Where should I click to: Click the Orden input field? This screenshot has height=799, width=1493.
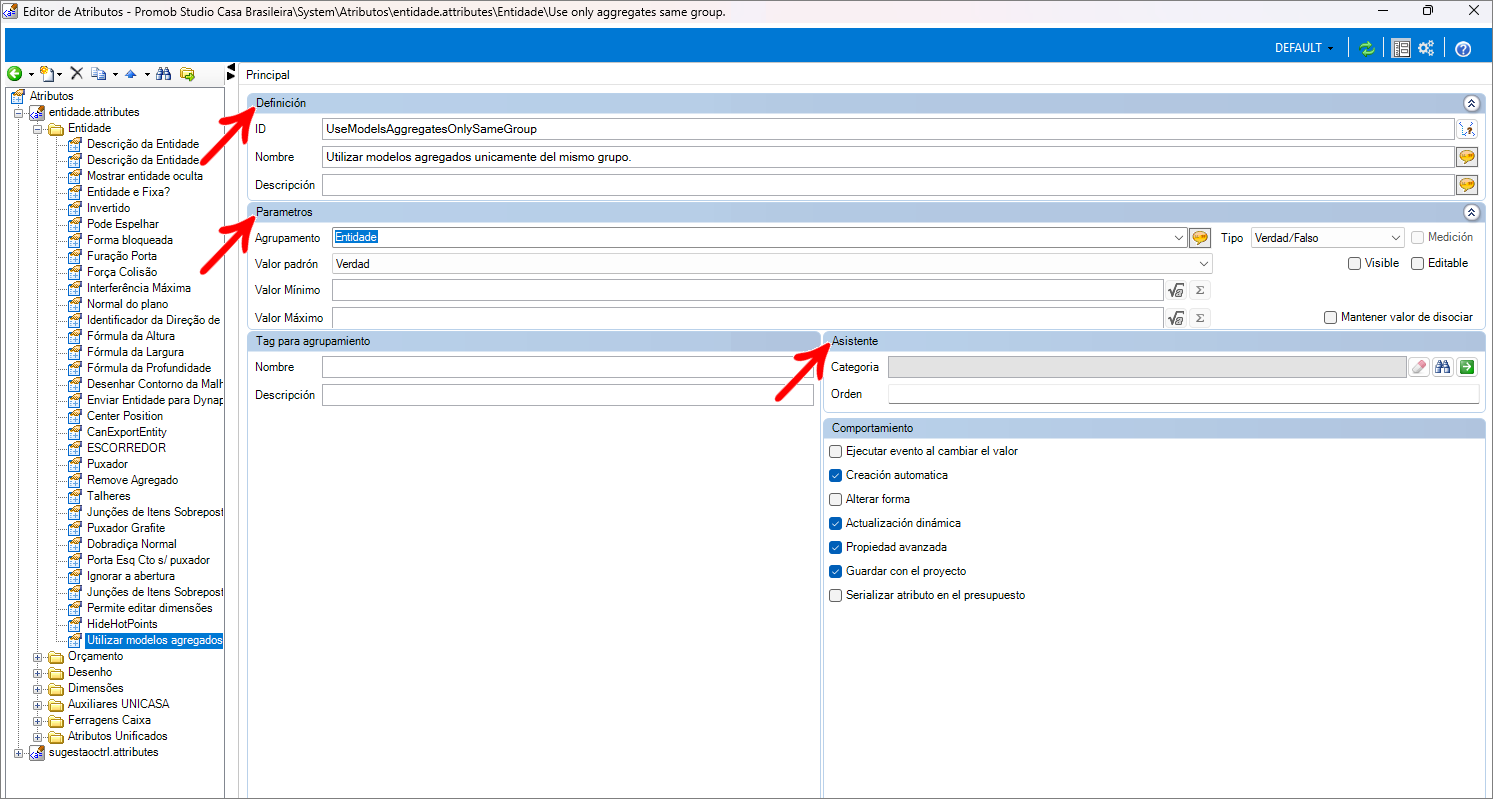pyautogui.click(x=1183, y=394)
